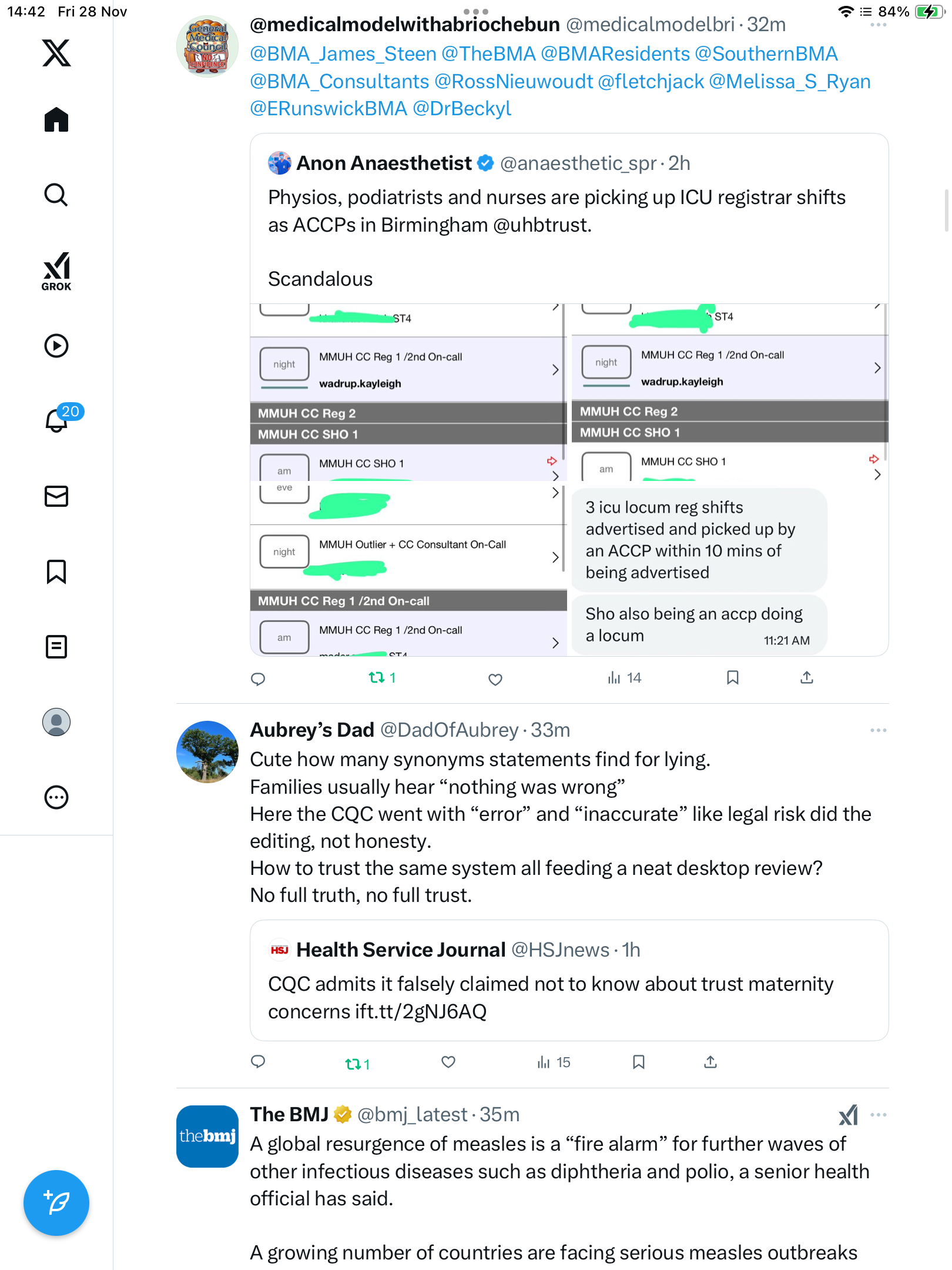Go to the Home timeline

click(x=56, y=120)
